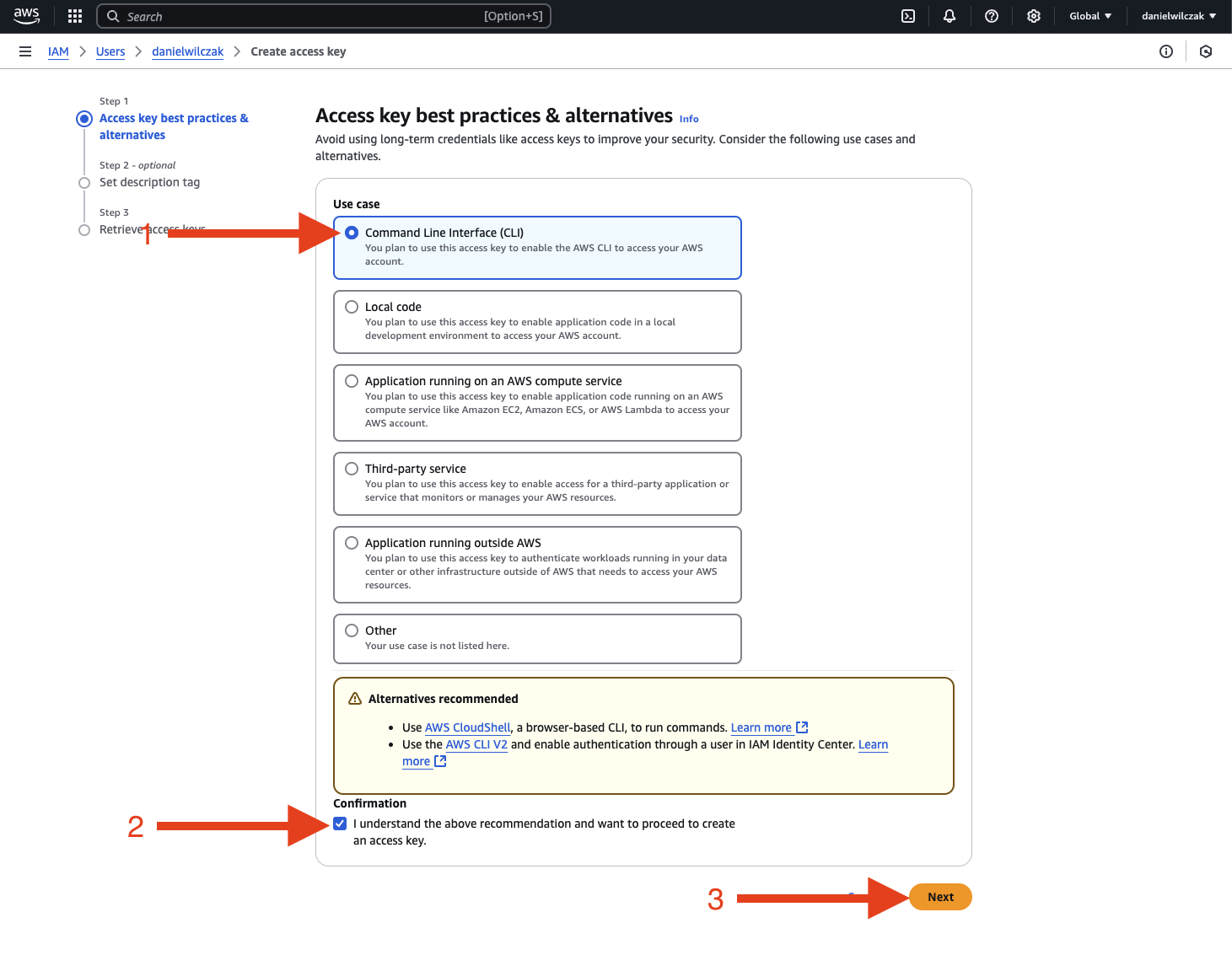Click the search magnifier icon
The height and width of the screenshot is (955, 1232).
(113, 16)
